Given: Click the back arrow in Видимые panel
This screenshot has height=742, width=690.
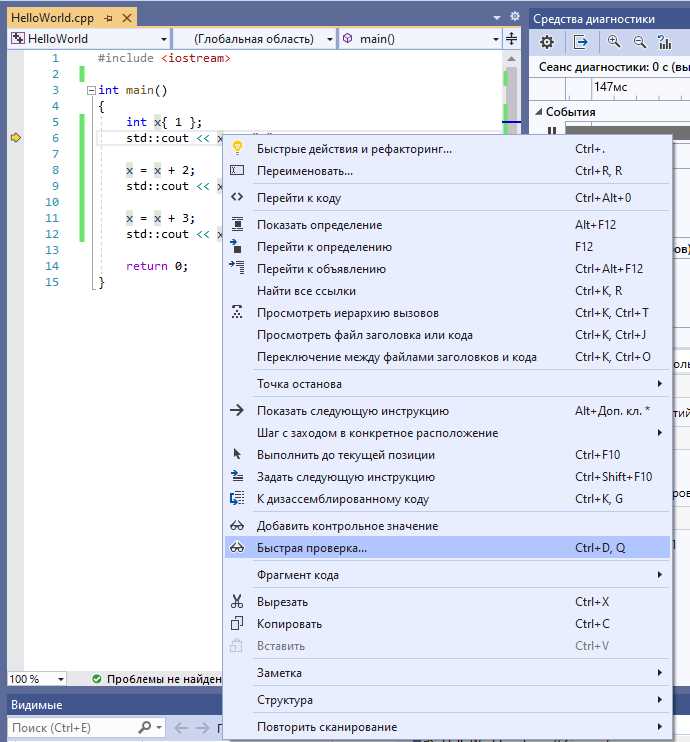Looking at the screenshot, I should (180, 727).
